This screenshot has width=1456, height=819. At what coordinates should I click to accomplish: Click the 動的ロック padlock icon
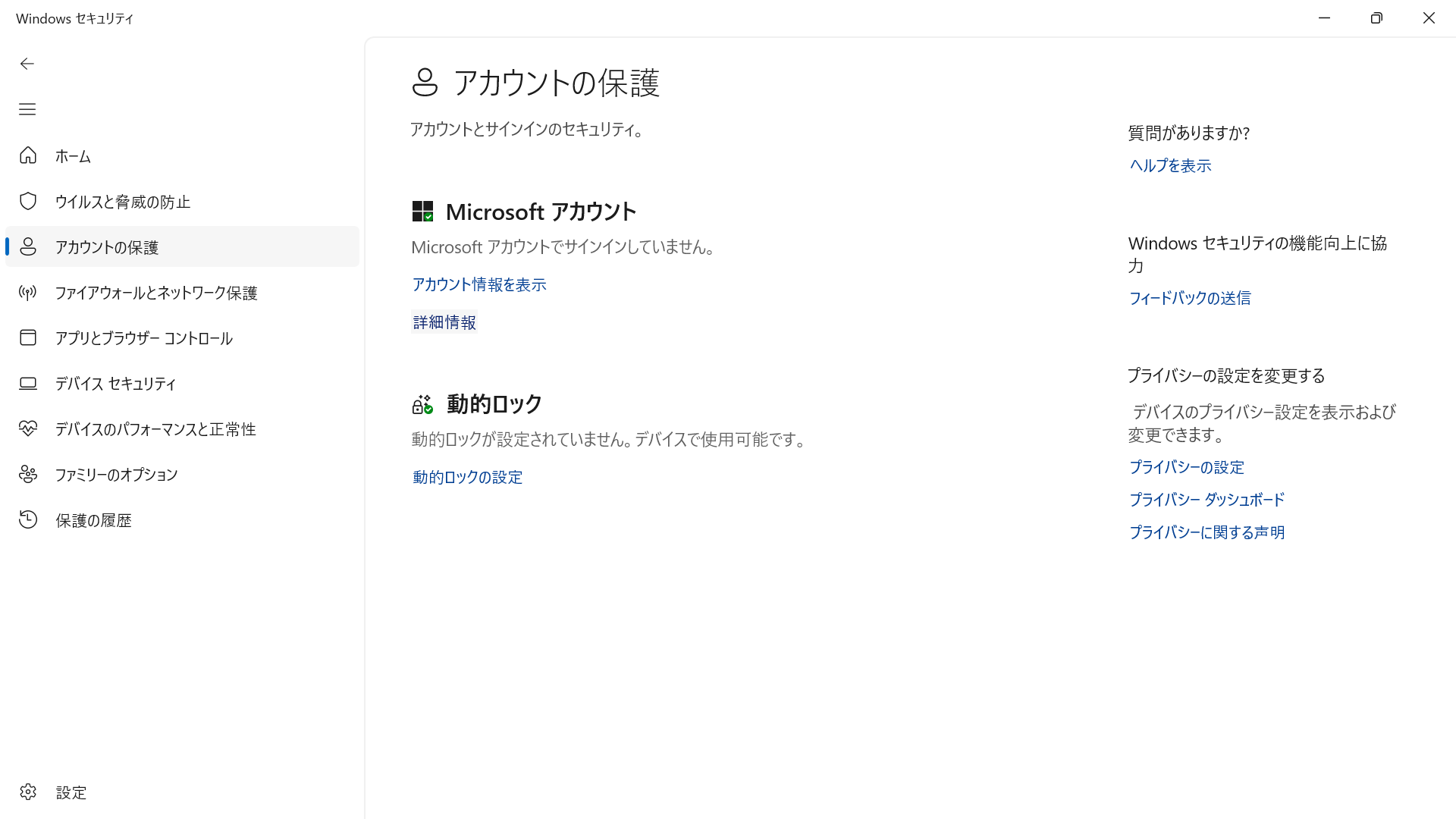point(422,403)
